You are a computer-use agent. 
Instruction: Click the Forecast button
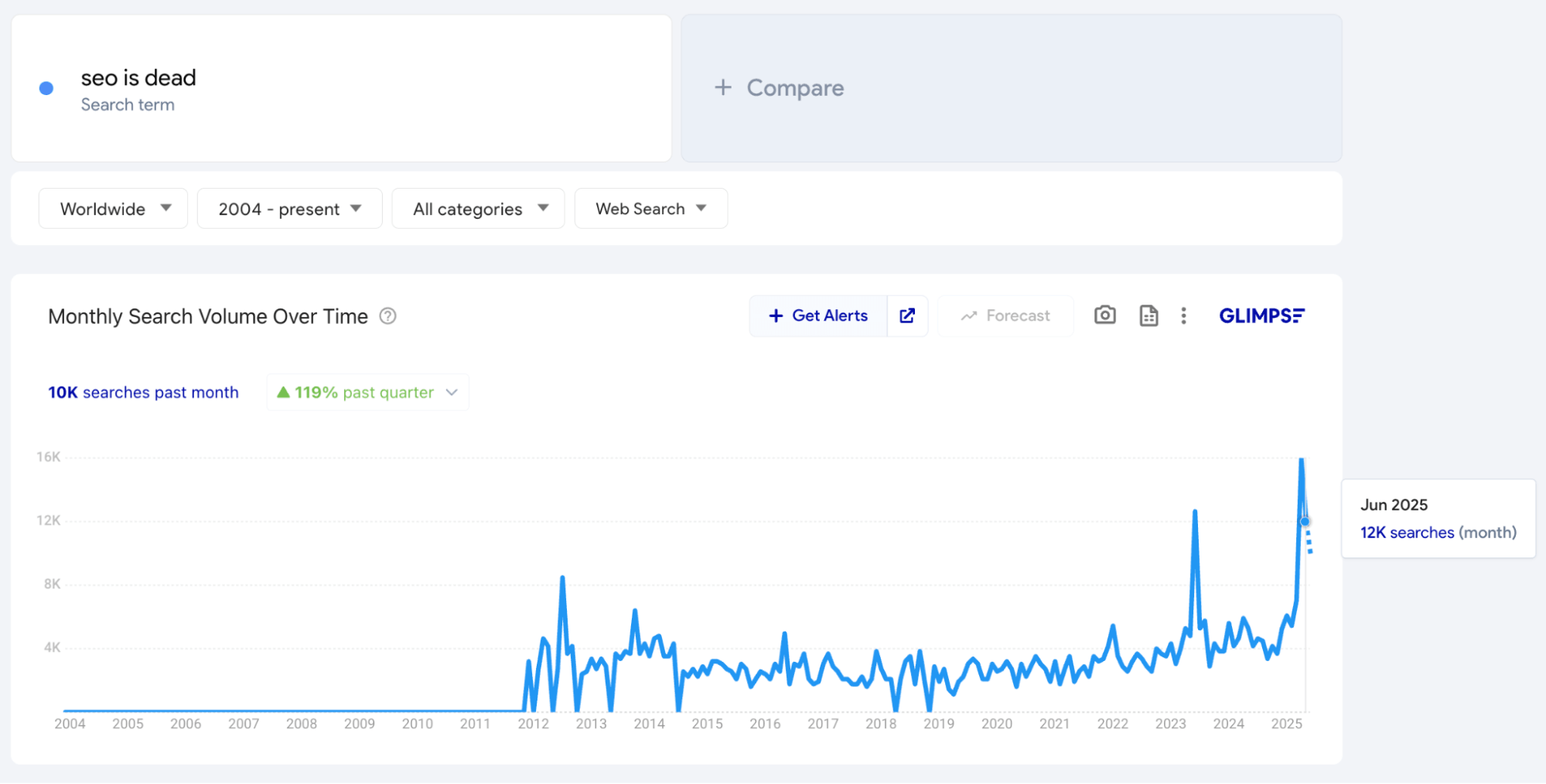[x=1005, y=315]
